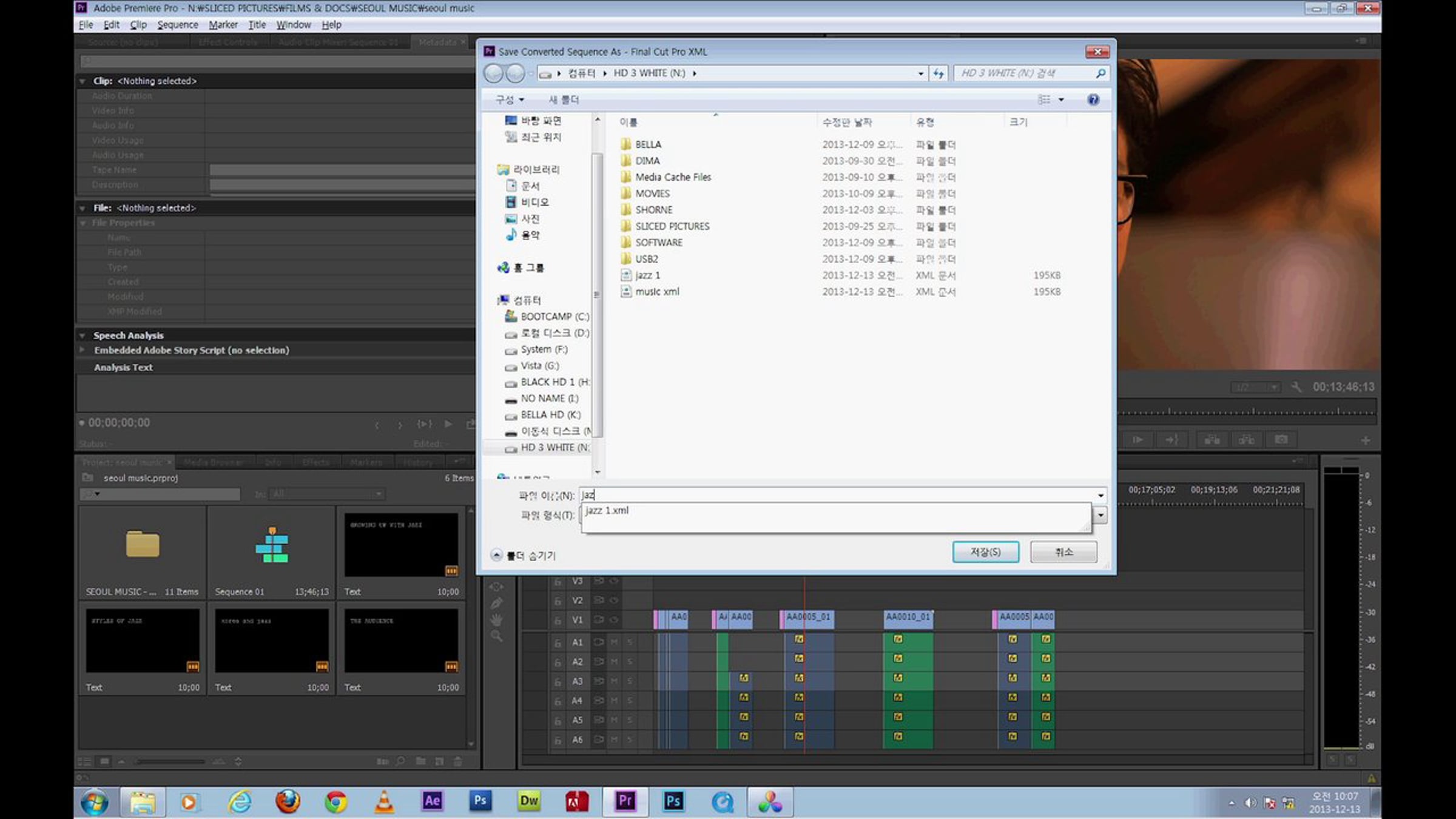Viewport: 1456px width, 819px height.
Task: Open the Sequence menu
Action: 178,25
